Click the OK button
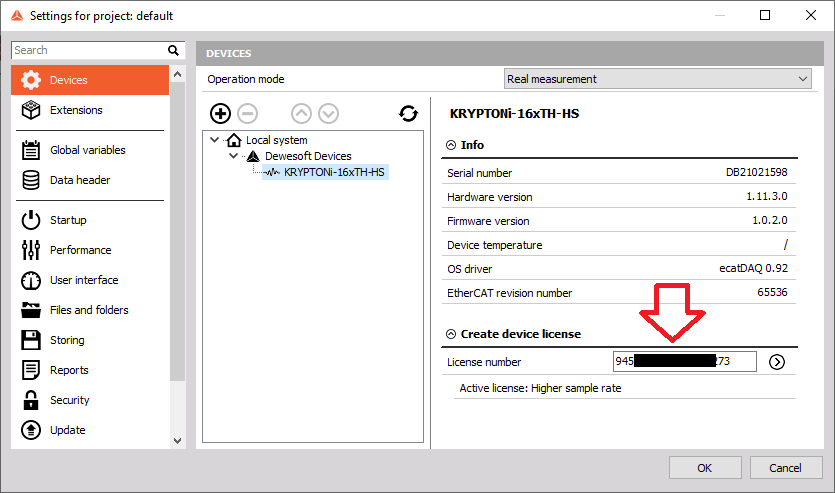835x493 pixels. coord(705,467)
